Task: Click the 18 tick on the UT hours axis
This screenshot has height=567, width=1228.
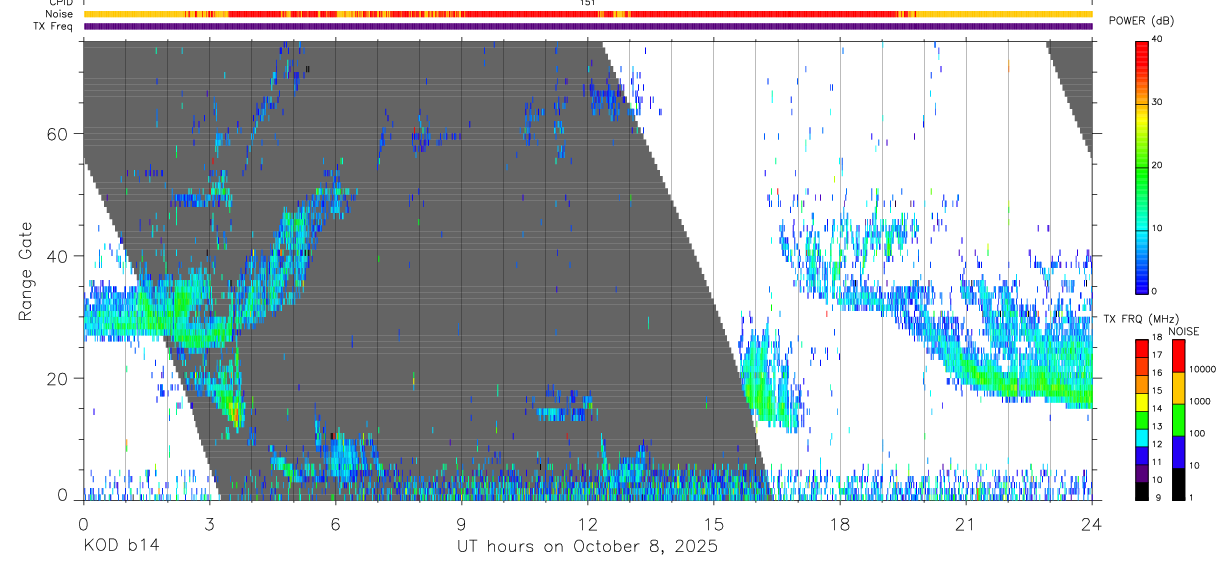Action: (839, 523)
